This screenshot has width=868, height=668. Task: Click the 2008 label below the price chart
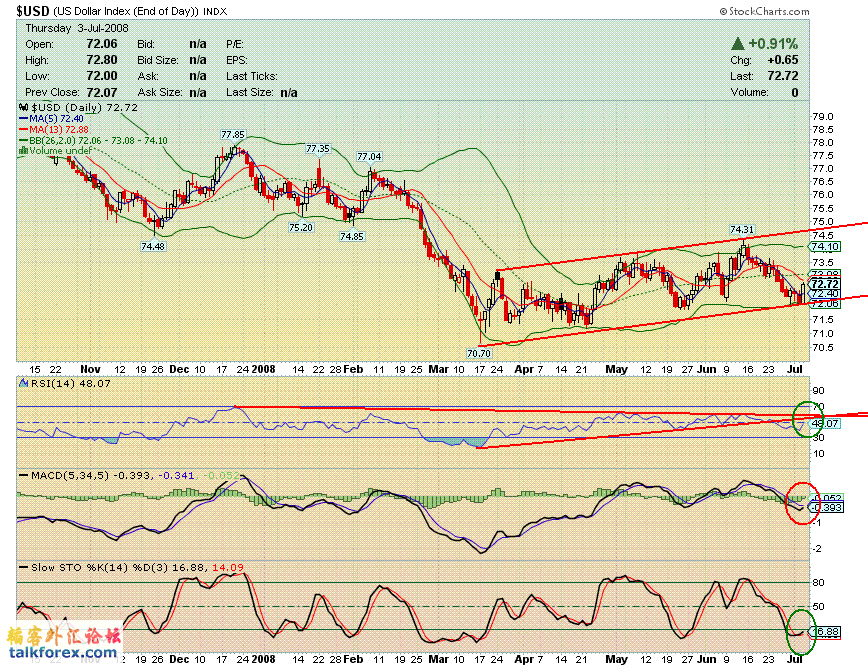pos(264,369)
